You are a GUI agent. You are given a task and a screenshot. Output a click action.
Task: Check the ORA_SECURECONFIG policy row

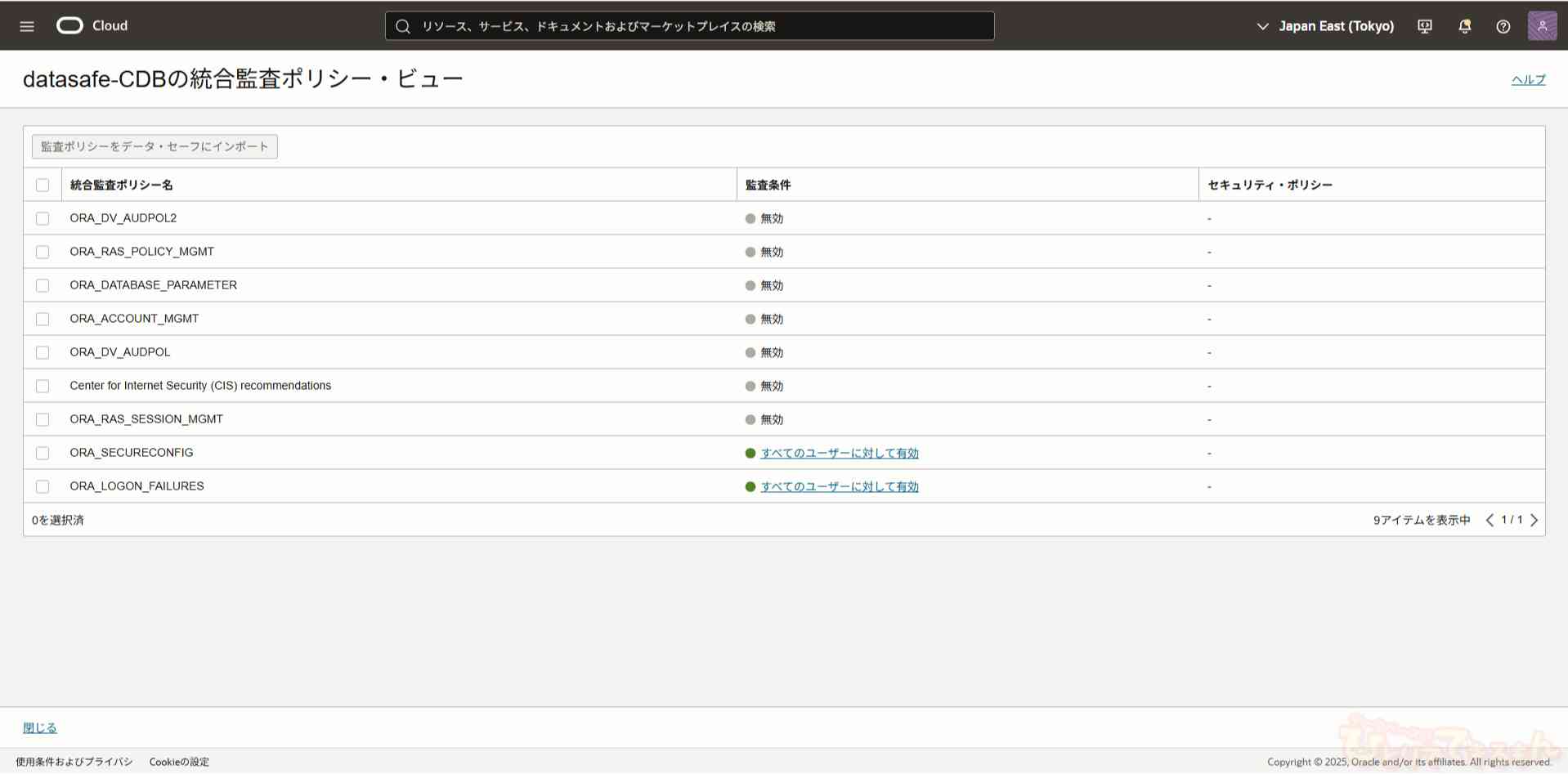43,454
